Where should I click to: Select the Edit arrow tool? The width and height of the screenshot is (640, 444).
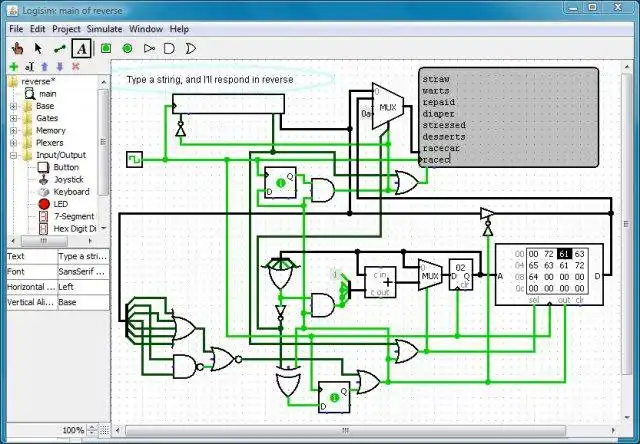pos(38,49)
